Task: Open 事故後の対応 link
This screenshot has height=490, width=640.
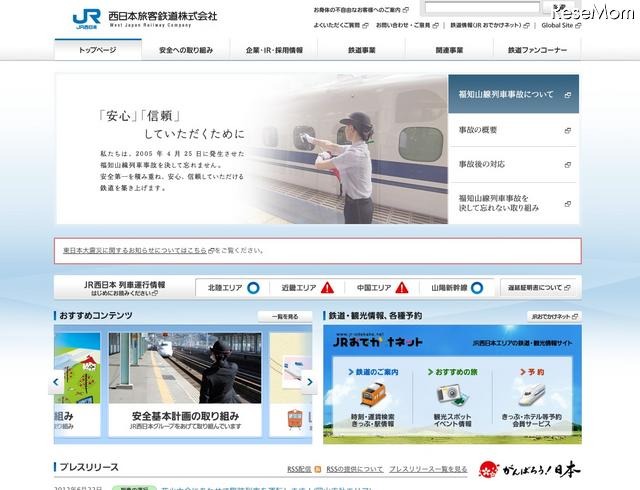Action: pyautogui.click(x=513, y=164)
